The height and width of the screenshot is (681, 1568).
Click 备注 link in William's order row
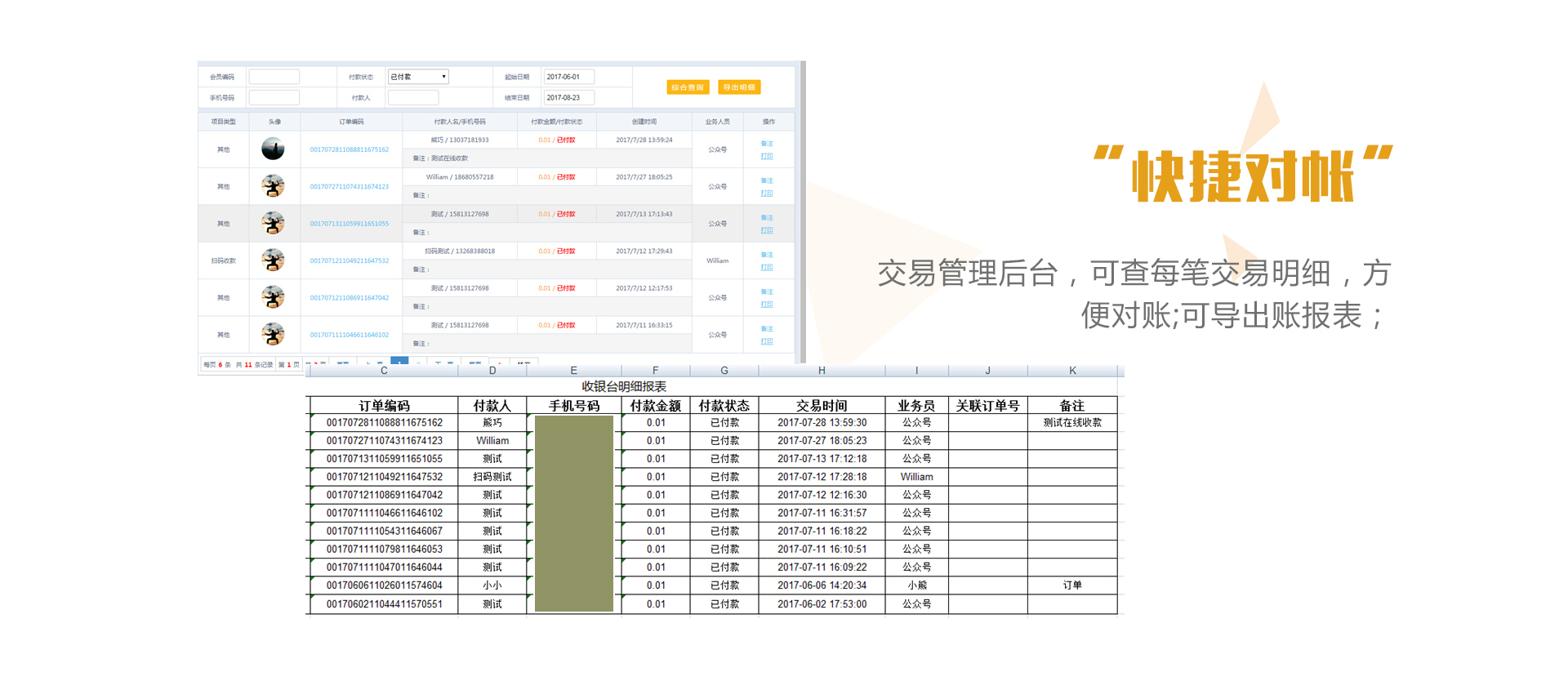[x=766, y=180]
